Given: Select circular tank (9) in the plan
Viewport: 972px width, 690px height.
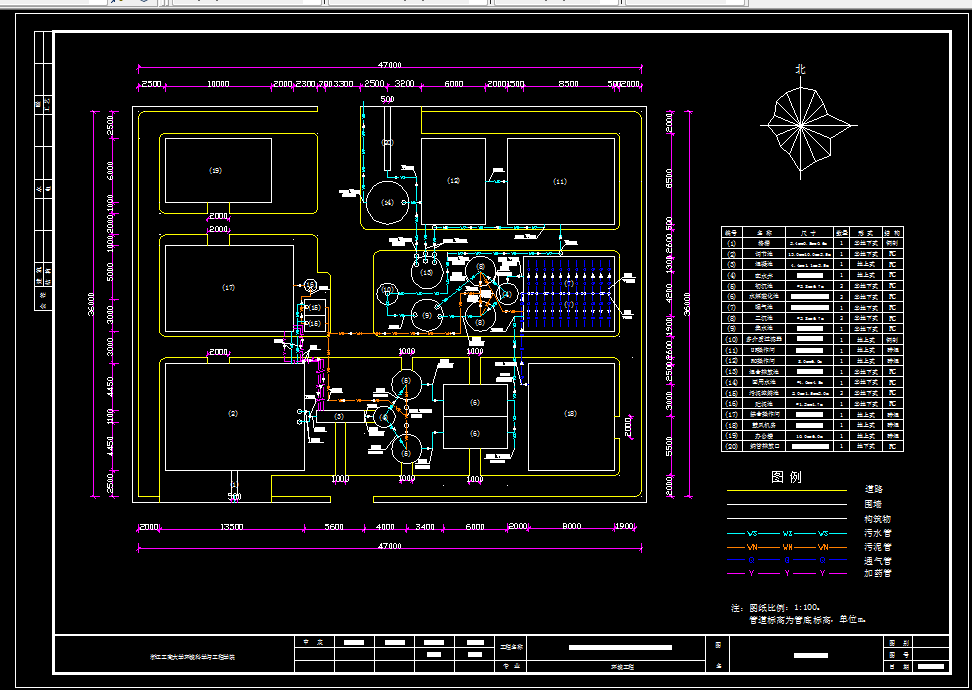Looking at the screenshot, I should click(x=427, y=316).
